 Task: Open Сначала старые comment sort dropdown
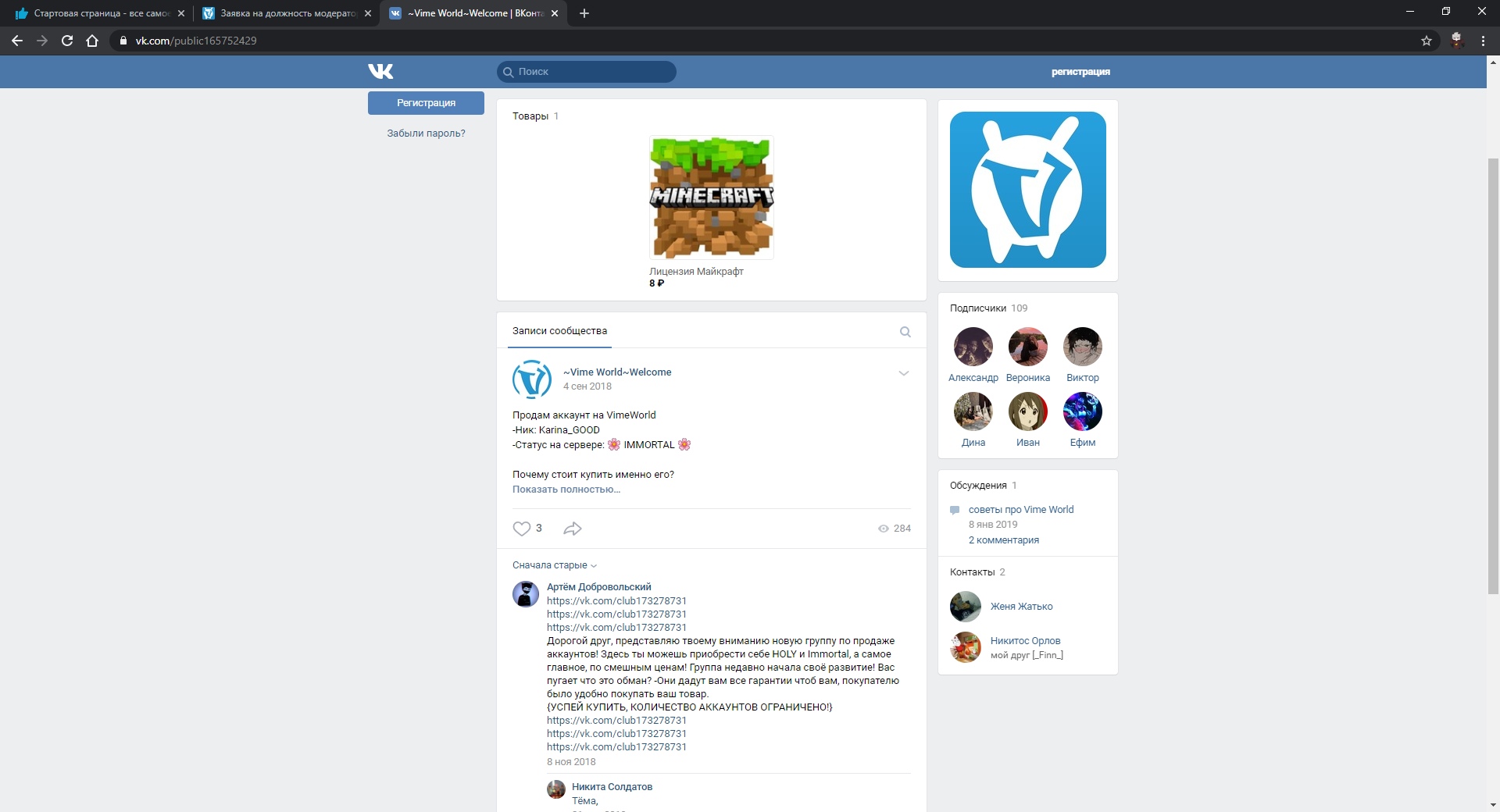(x=554, y=565)
